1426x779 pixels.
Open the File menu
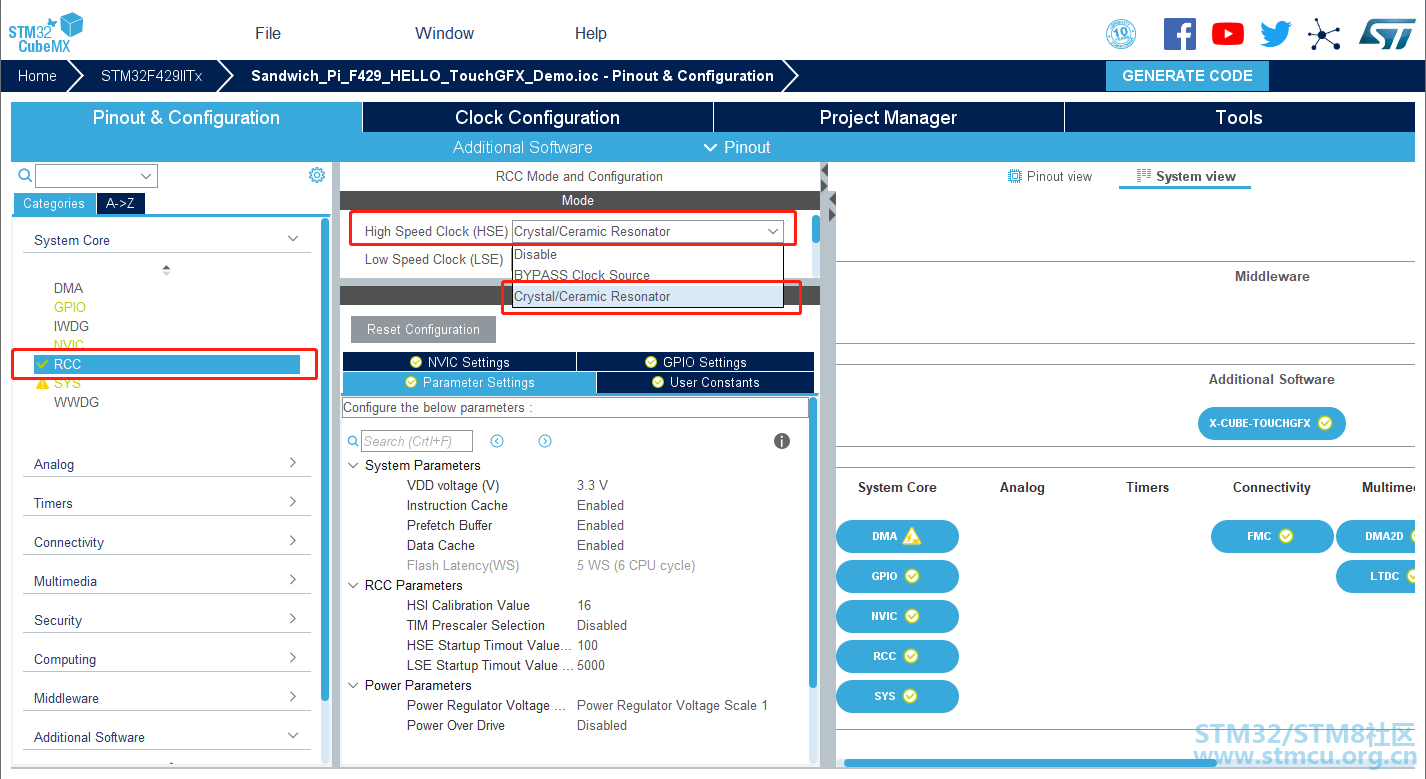pos(268,33)
